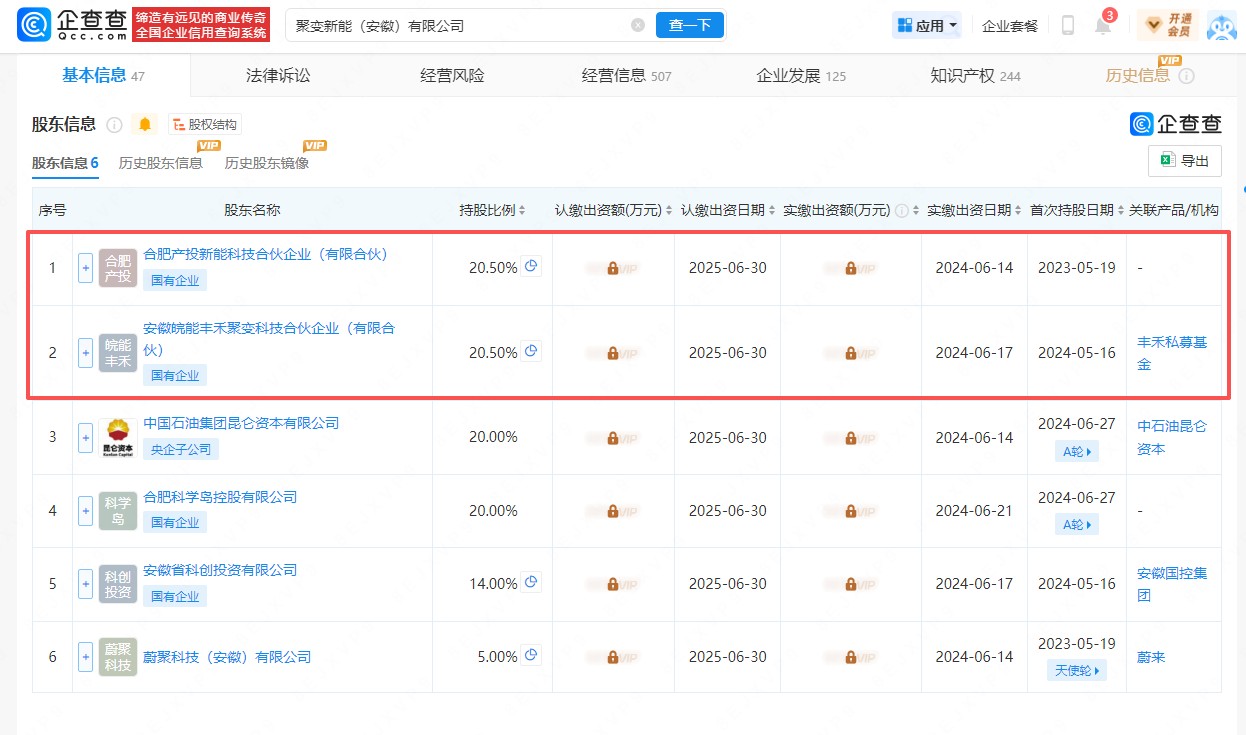Expand row 3 中国石油集团昆仑资本 plus button
Image resolution: width=1246 pixels, height=735 pixels.
click(x=85, y=438)
